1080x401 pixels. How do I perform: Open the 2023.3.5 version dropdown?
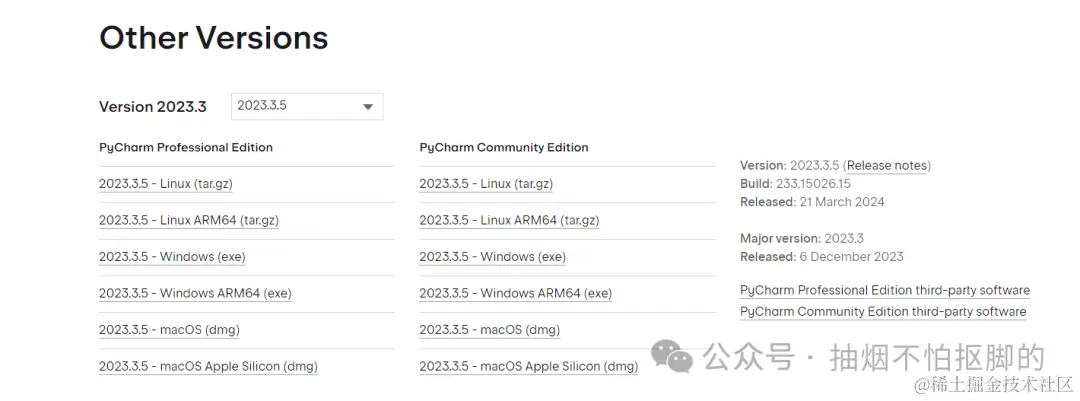click(x=307, y=107)
